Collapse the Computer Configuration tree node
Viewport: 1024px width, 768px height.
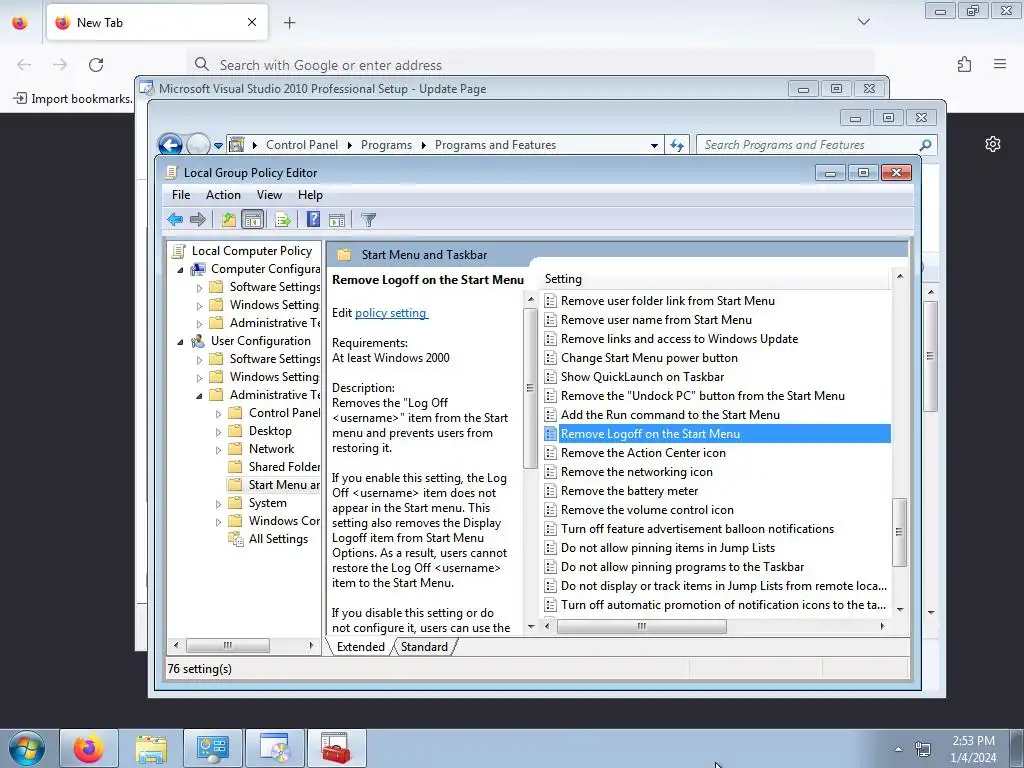click(181, 269)
